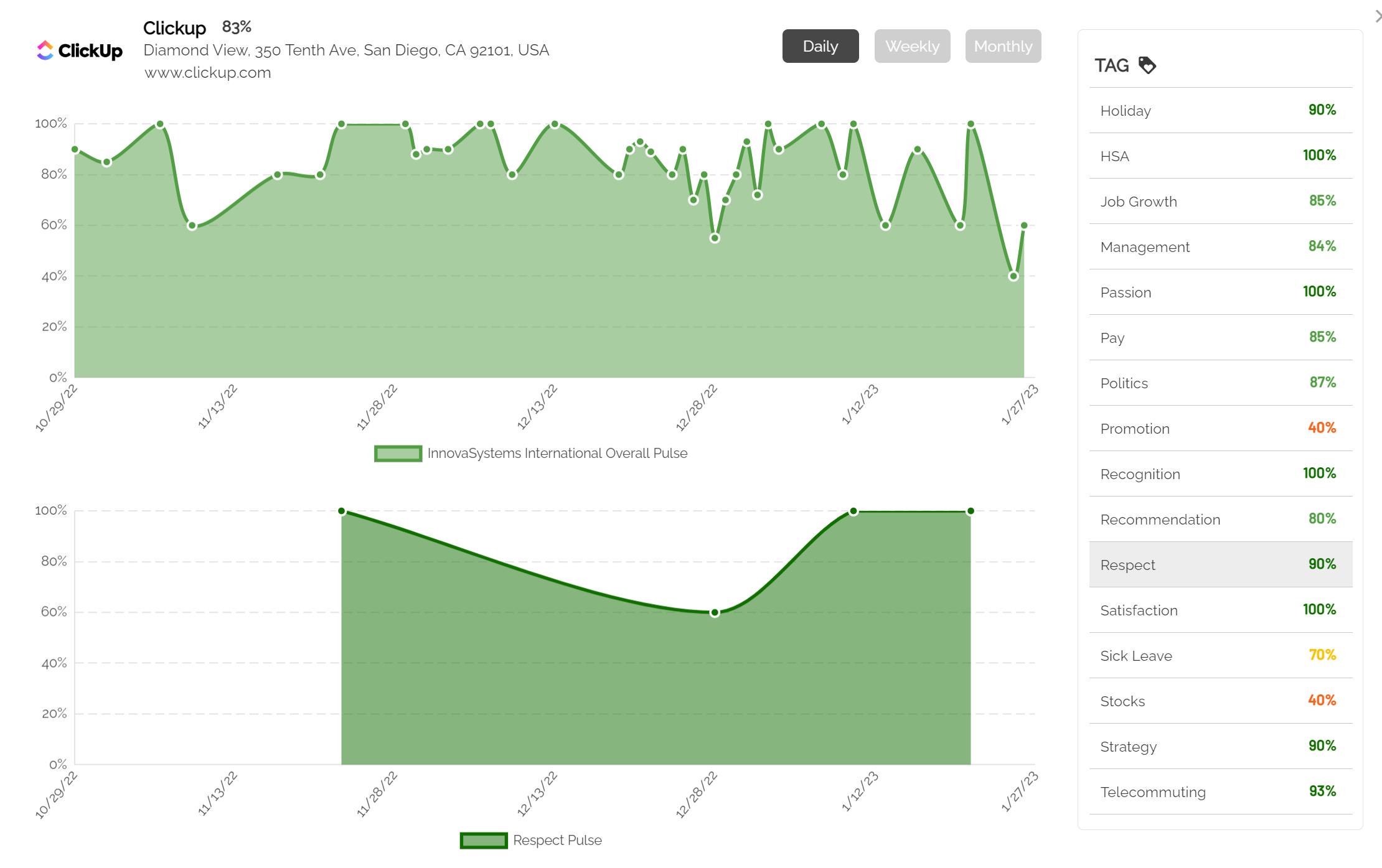Select the Sick Leave tag row
This screenshot has width=1382, height=868.
click(x=1221, y=655)
